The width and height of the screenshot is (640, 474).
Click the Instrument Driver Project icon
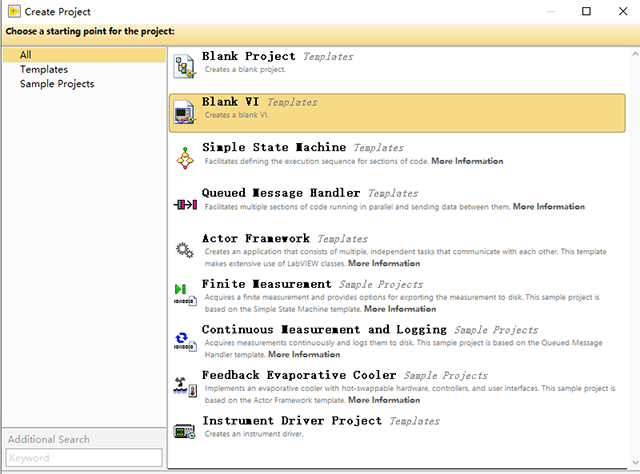pos(185,430)
